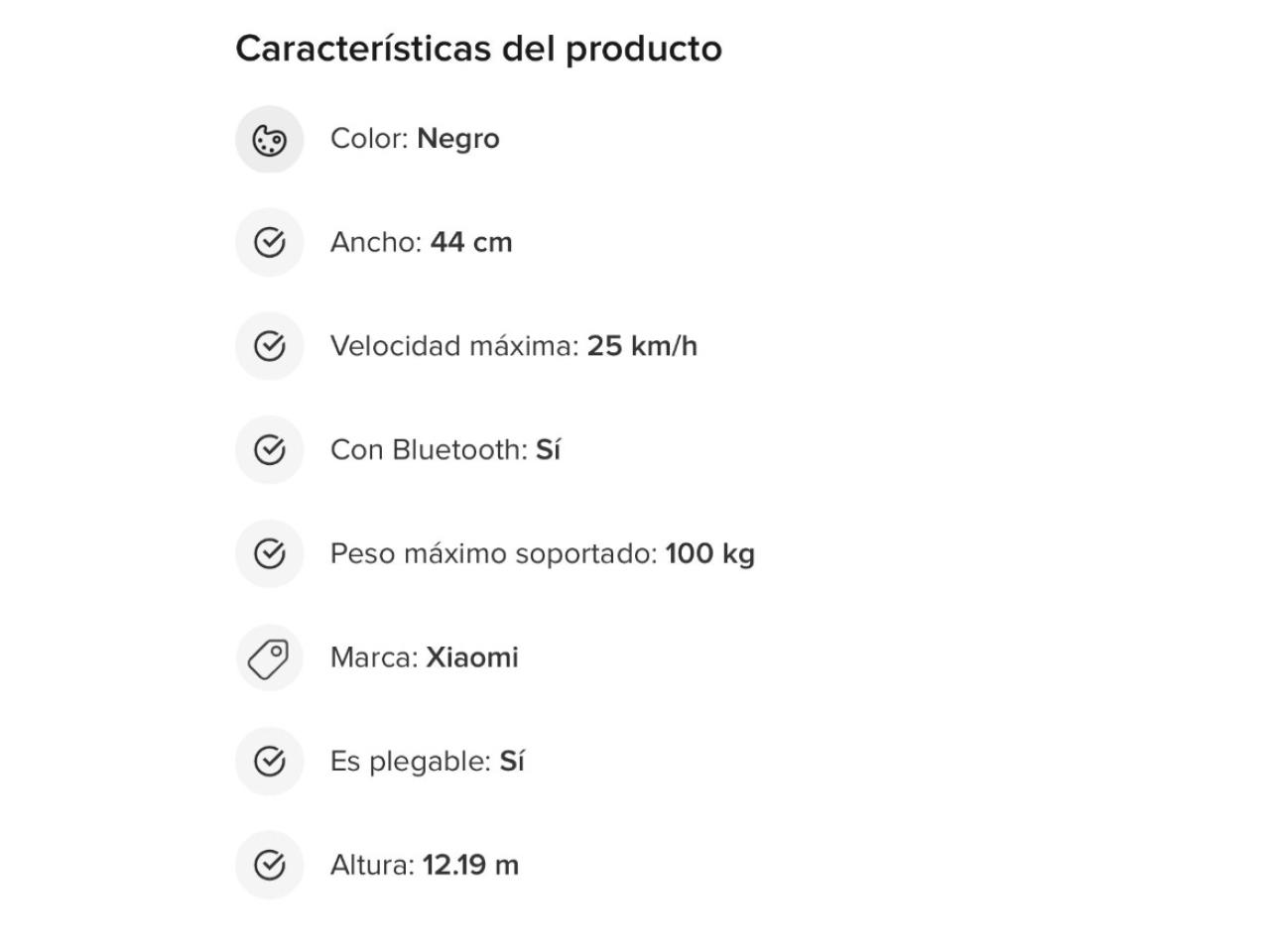Viewport: 1270px width, 952px height.
Task: Click the 'Peso máximo soportado:' label
Action: point(493,553)
